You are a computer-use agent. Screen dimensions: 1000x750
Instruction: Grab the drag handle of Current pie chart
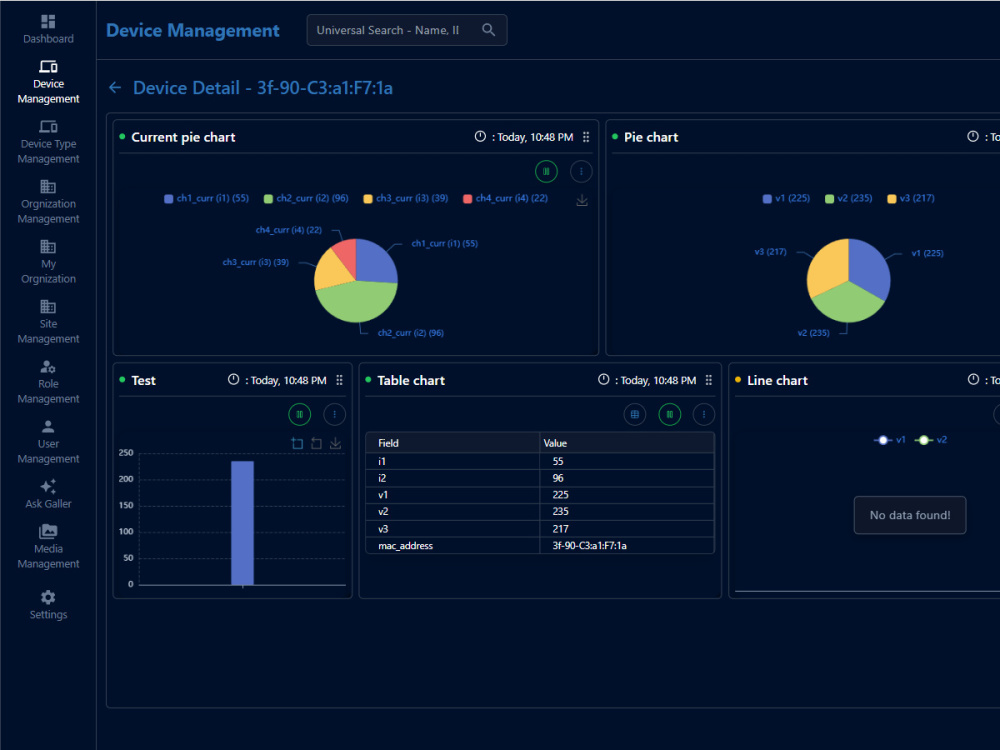click(586, 137)
